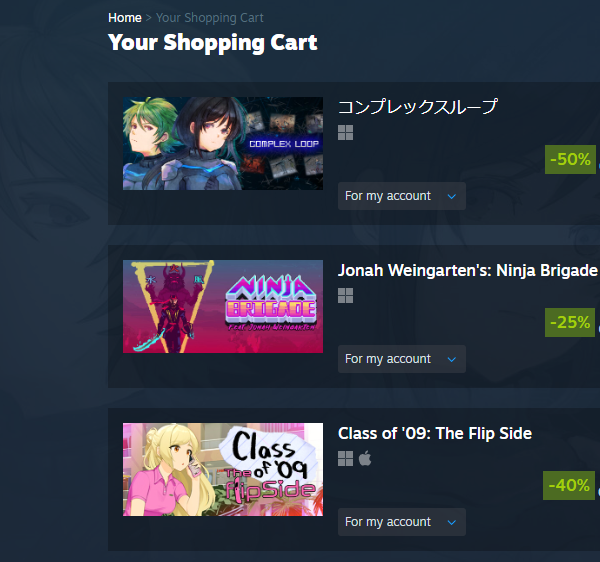Screen dimensions: 600x562
Task: Open 'For my account' dropdown for Ninja Brigade
Action: [x=402, y=359]
